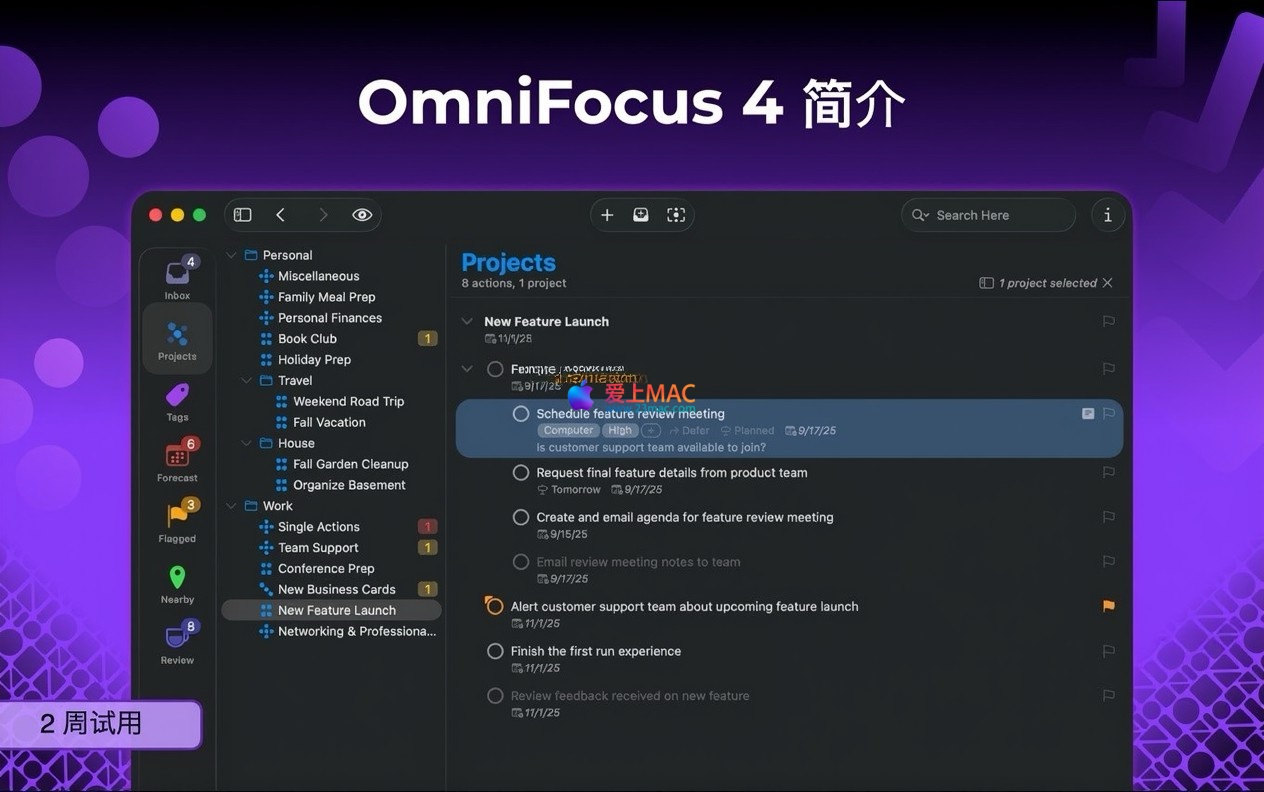Viewport: 1264px width, 792px height.
Task: Show the Flagged perspective
Action: point(177,522)
